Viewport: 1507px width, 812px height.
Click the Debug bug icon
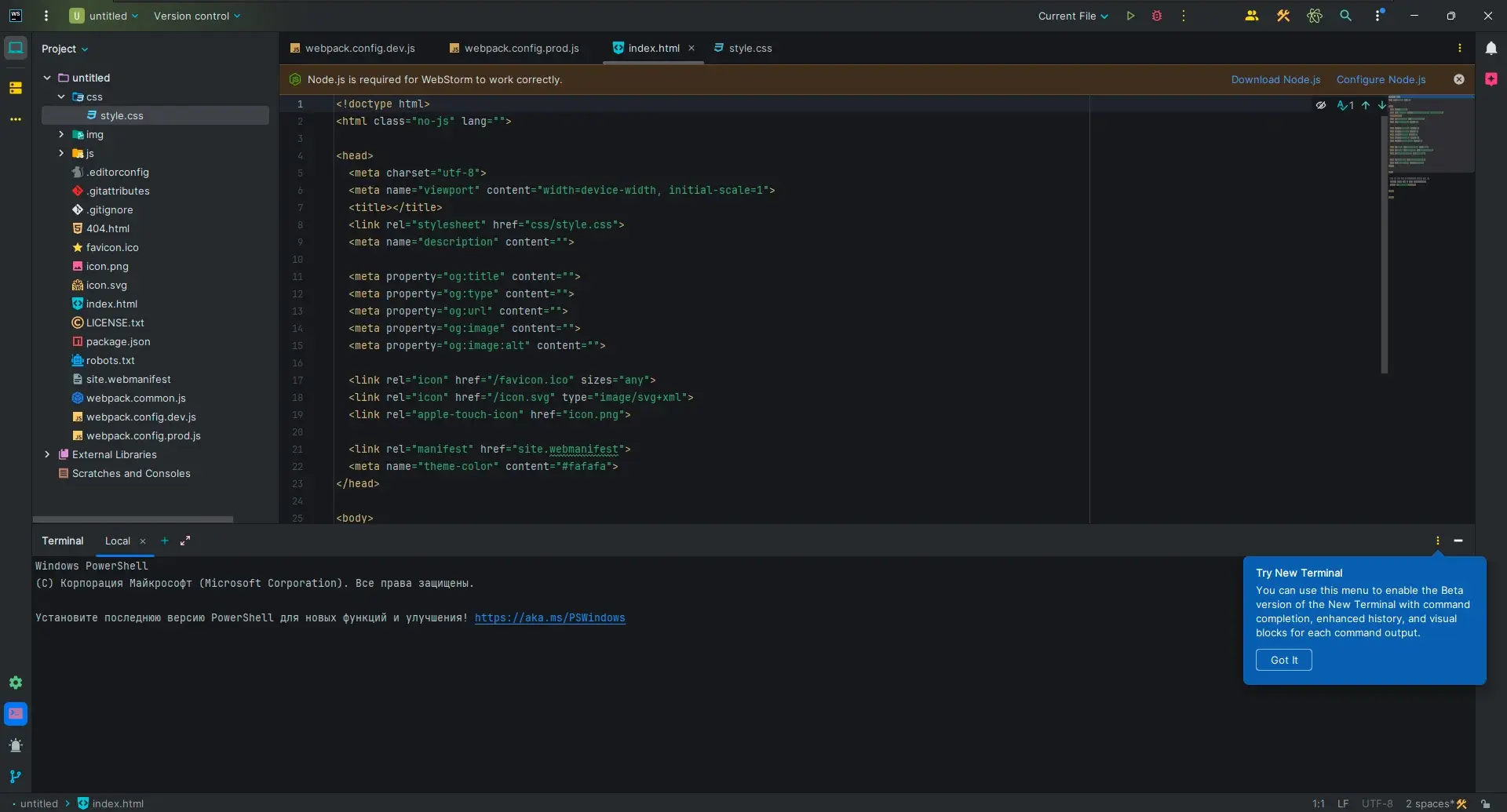click(x=1156, y=16)
